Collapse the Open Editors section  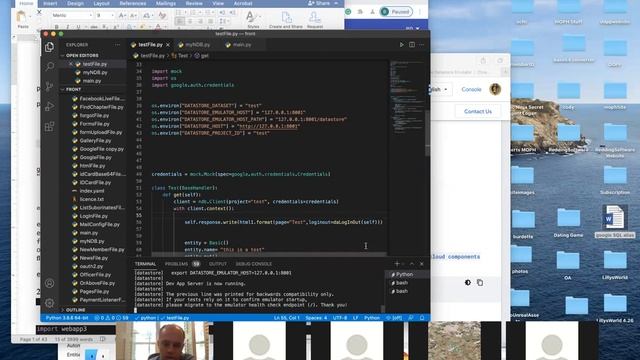click(82, 56)
